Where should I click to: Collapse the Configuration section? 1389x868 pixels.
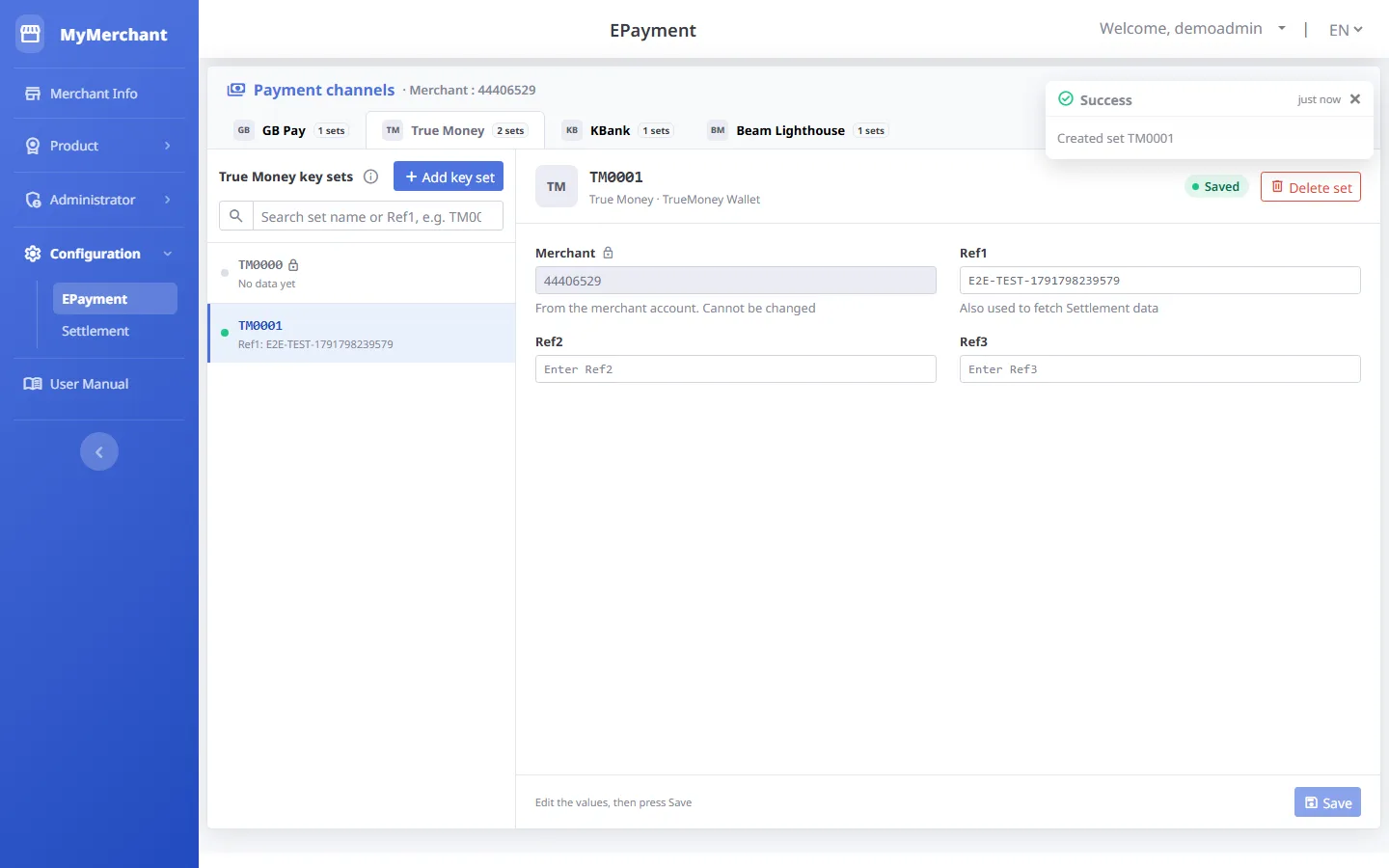tap(99, 254)
